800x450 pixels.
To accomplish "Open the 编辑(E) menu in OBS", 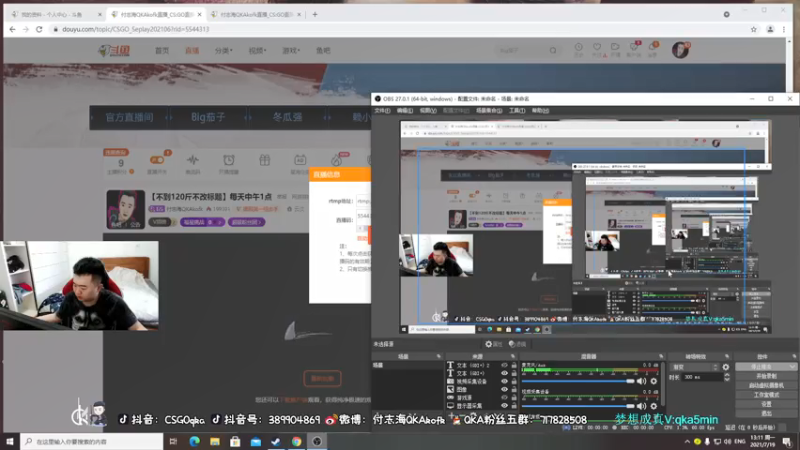I will pos(405,111).
